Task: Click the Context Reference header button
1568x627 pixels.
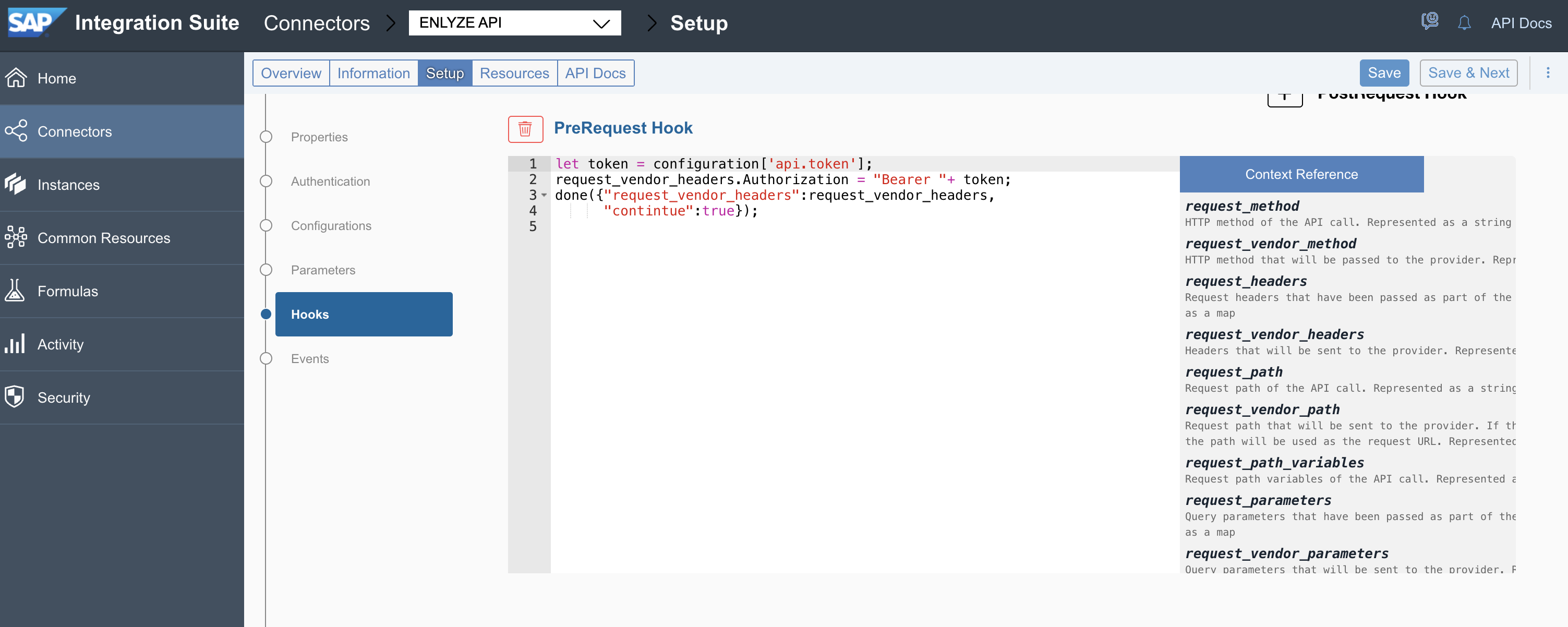Action: (x=1301, y=174)
